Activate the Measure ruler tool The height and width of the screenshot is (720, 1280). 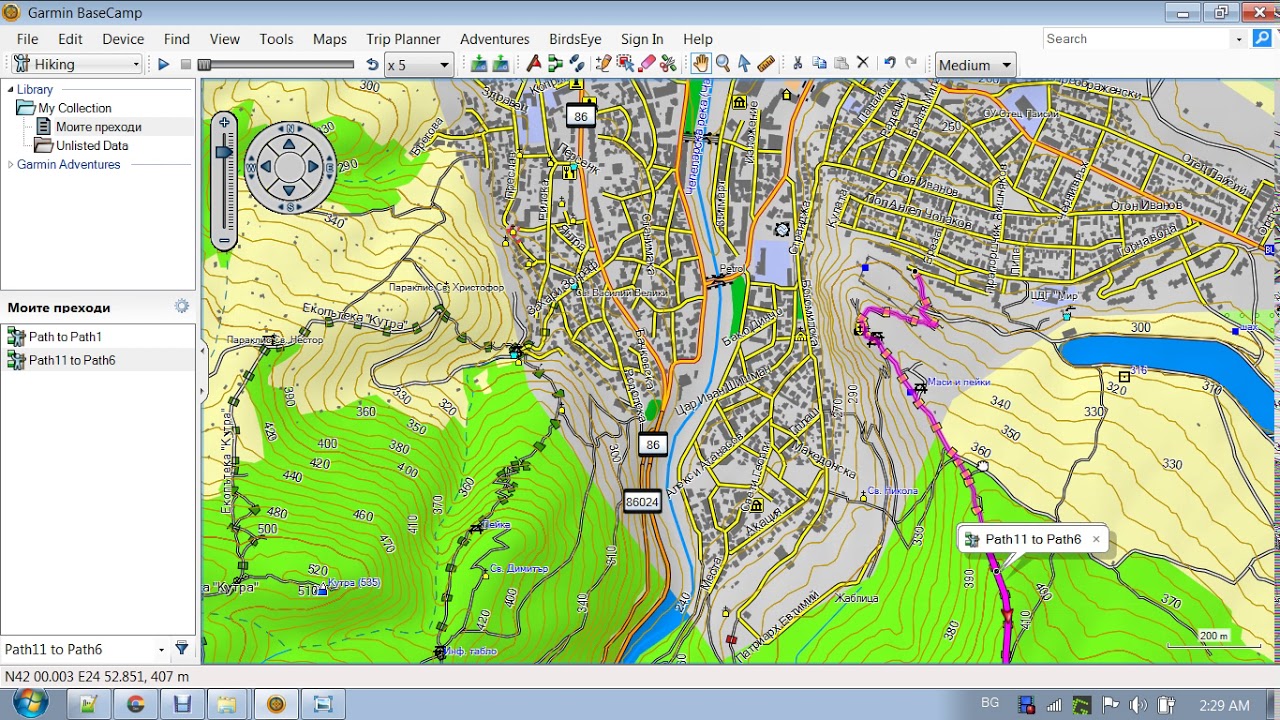pyautogui.click(x=766, y=64)
